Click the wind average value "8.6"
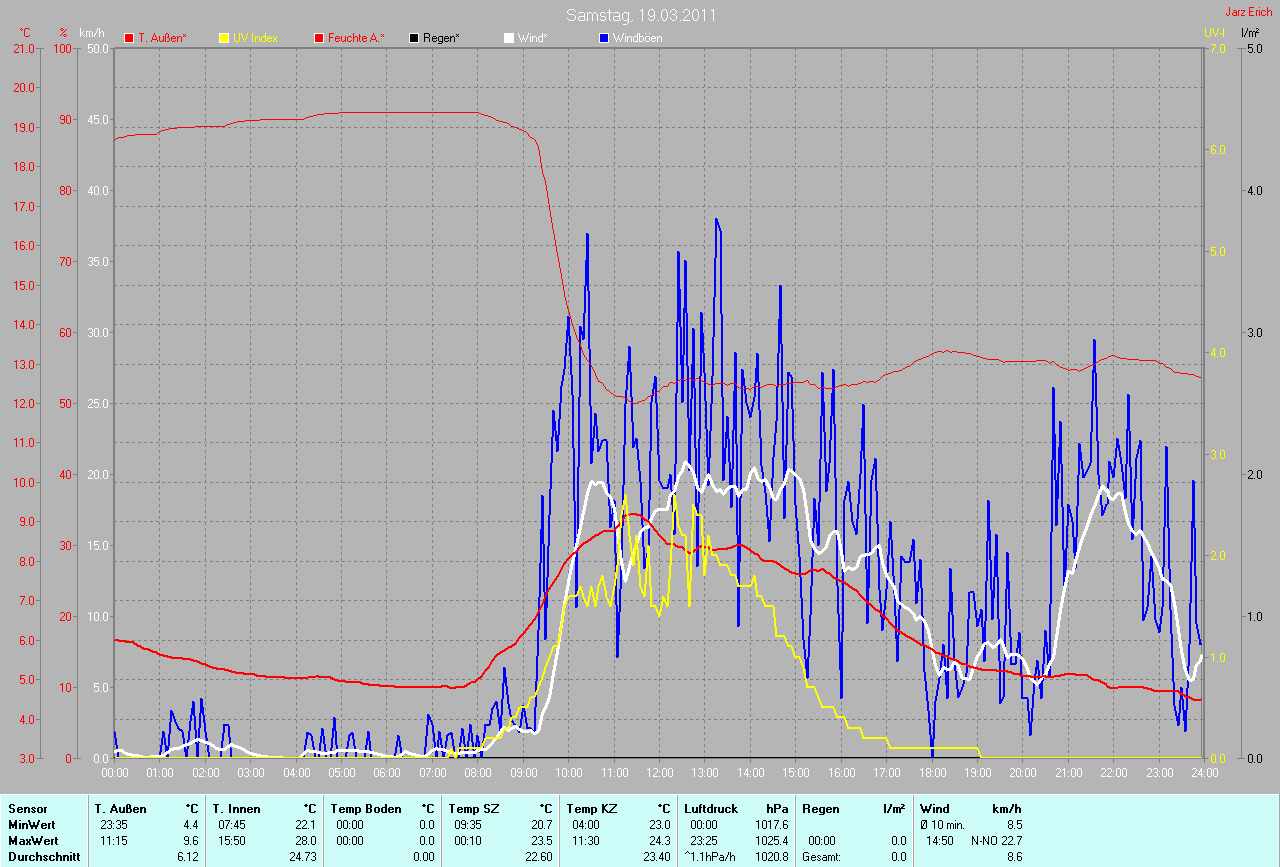Viewport: 1280px width, 867px height. click(x=1014, y=856)
